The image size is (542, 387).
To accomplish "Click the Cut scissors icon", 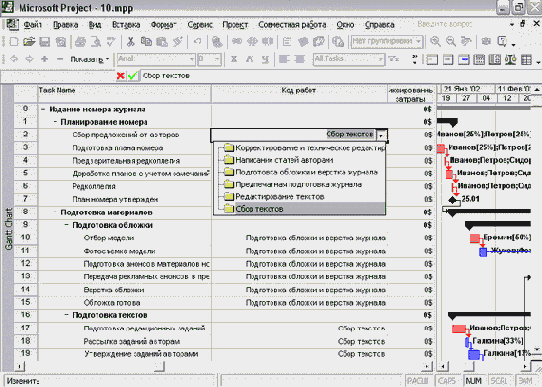I will 130,42.
